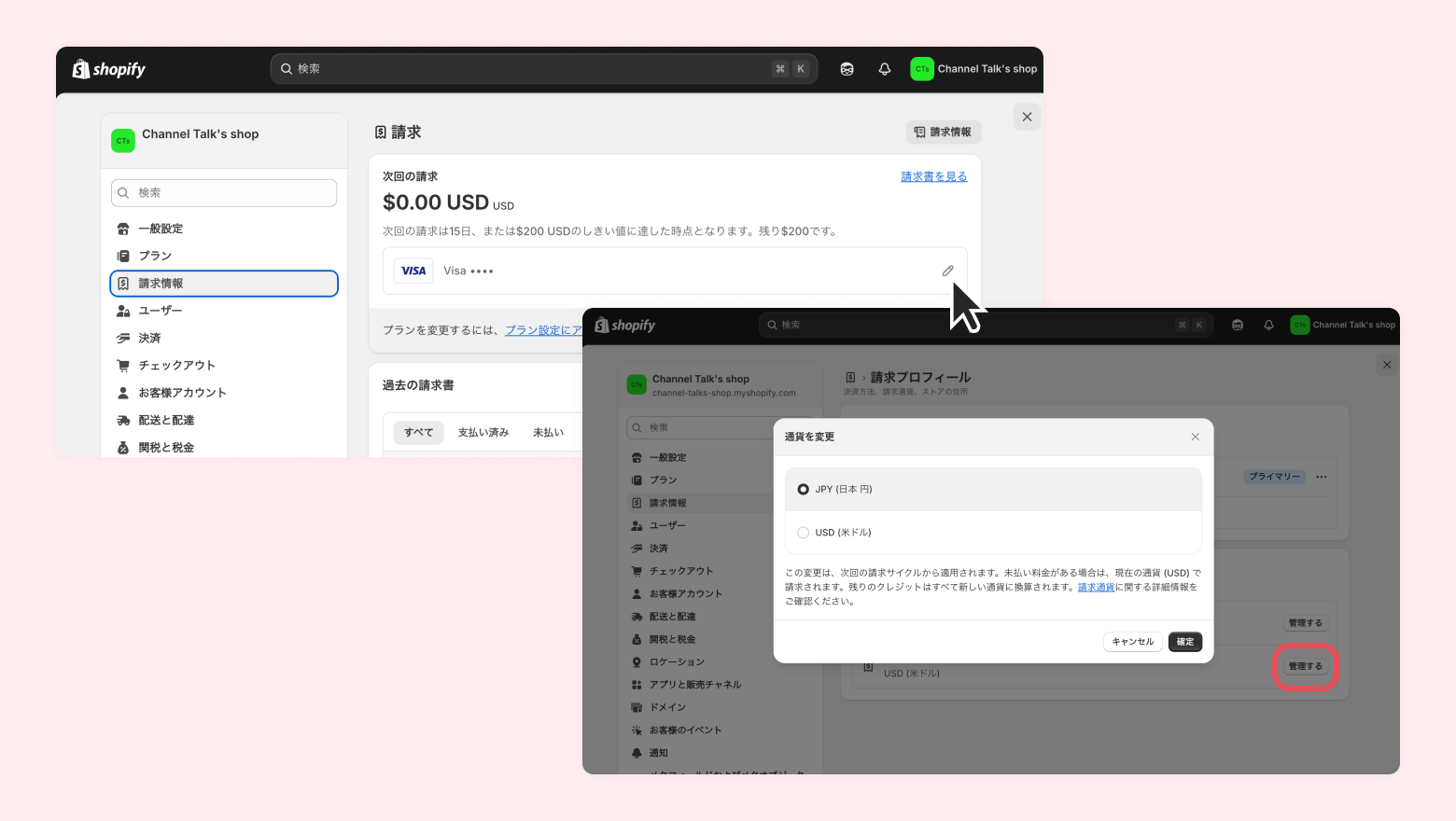Open the Channel Talk's shop account menu in the dimmed window
The height and width of the screenshot is (821, 1456).
(x=1343, y=325)
